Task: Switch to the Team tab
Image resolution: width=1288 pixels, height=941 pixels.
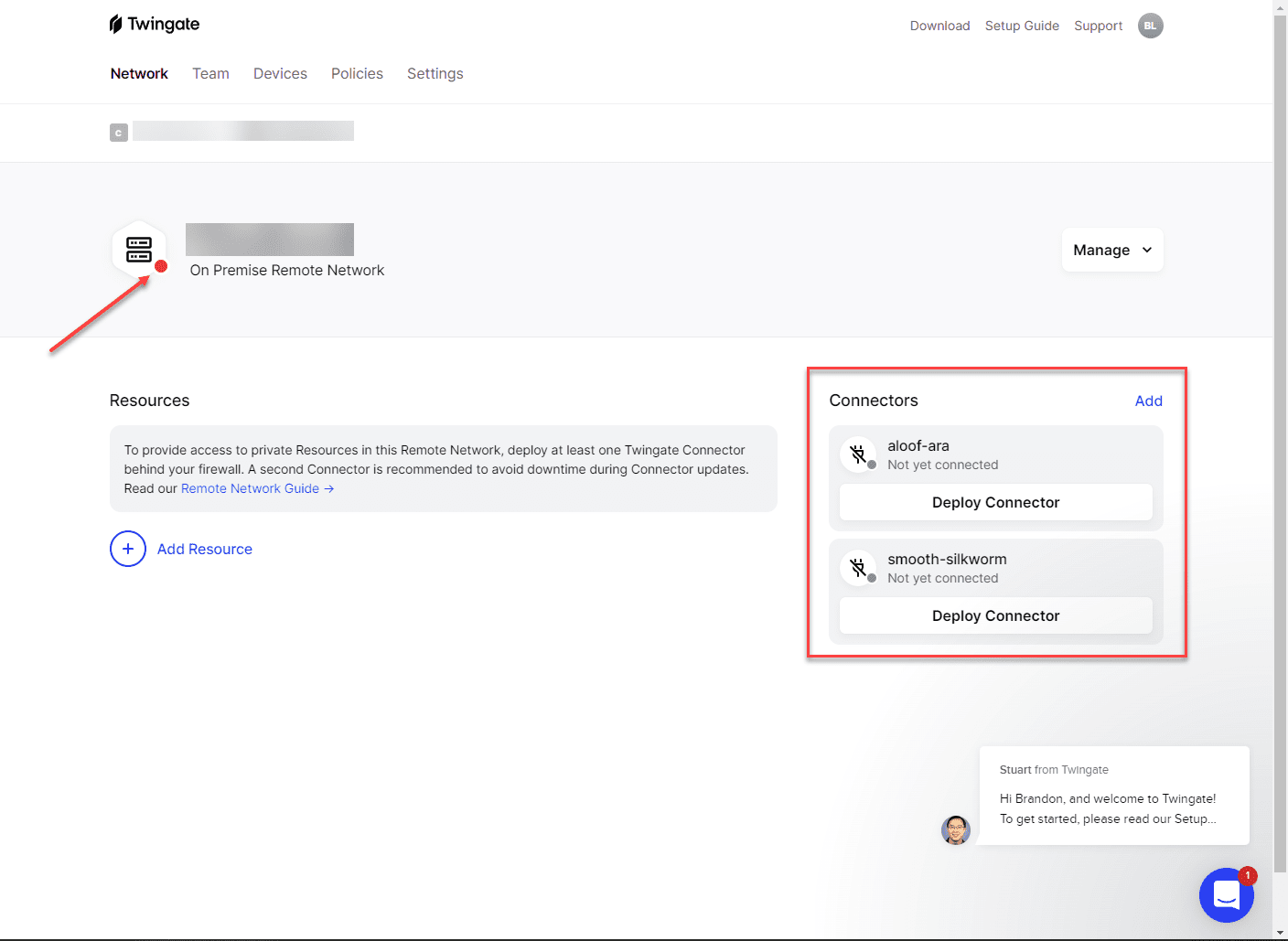Action: tap(210, 73)
